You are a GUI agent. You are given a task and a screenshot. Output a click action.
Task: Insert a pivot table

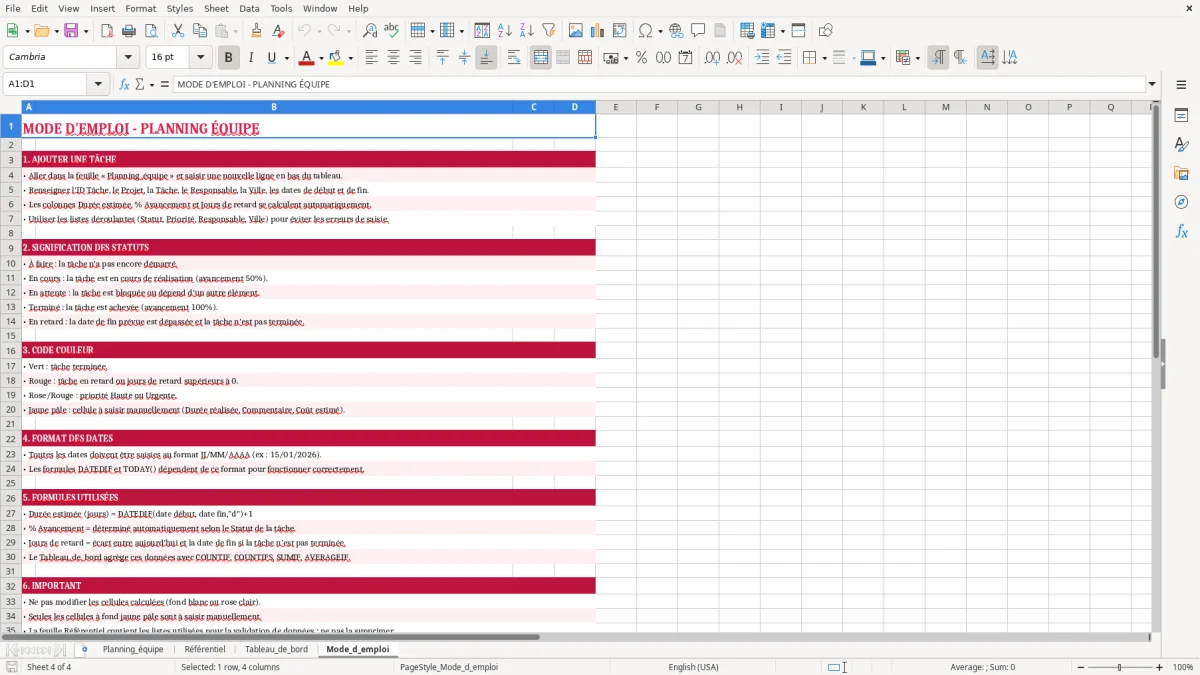coord(619,31)
